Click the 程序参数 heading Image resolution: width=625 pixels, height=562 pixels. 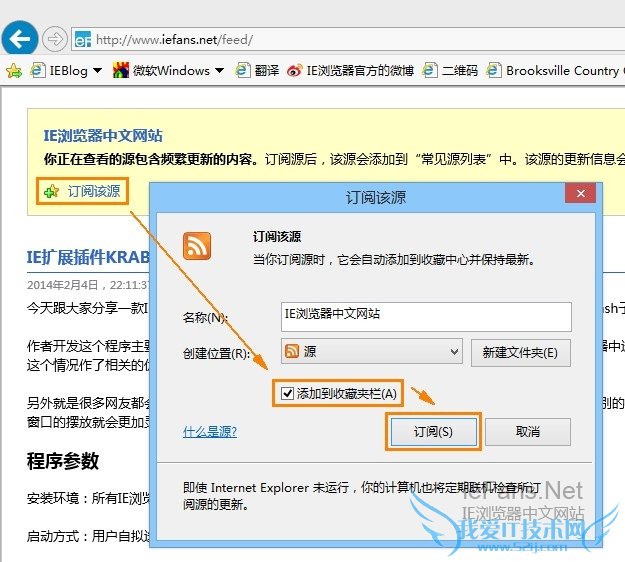point(63,461)
